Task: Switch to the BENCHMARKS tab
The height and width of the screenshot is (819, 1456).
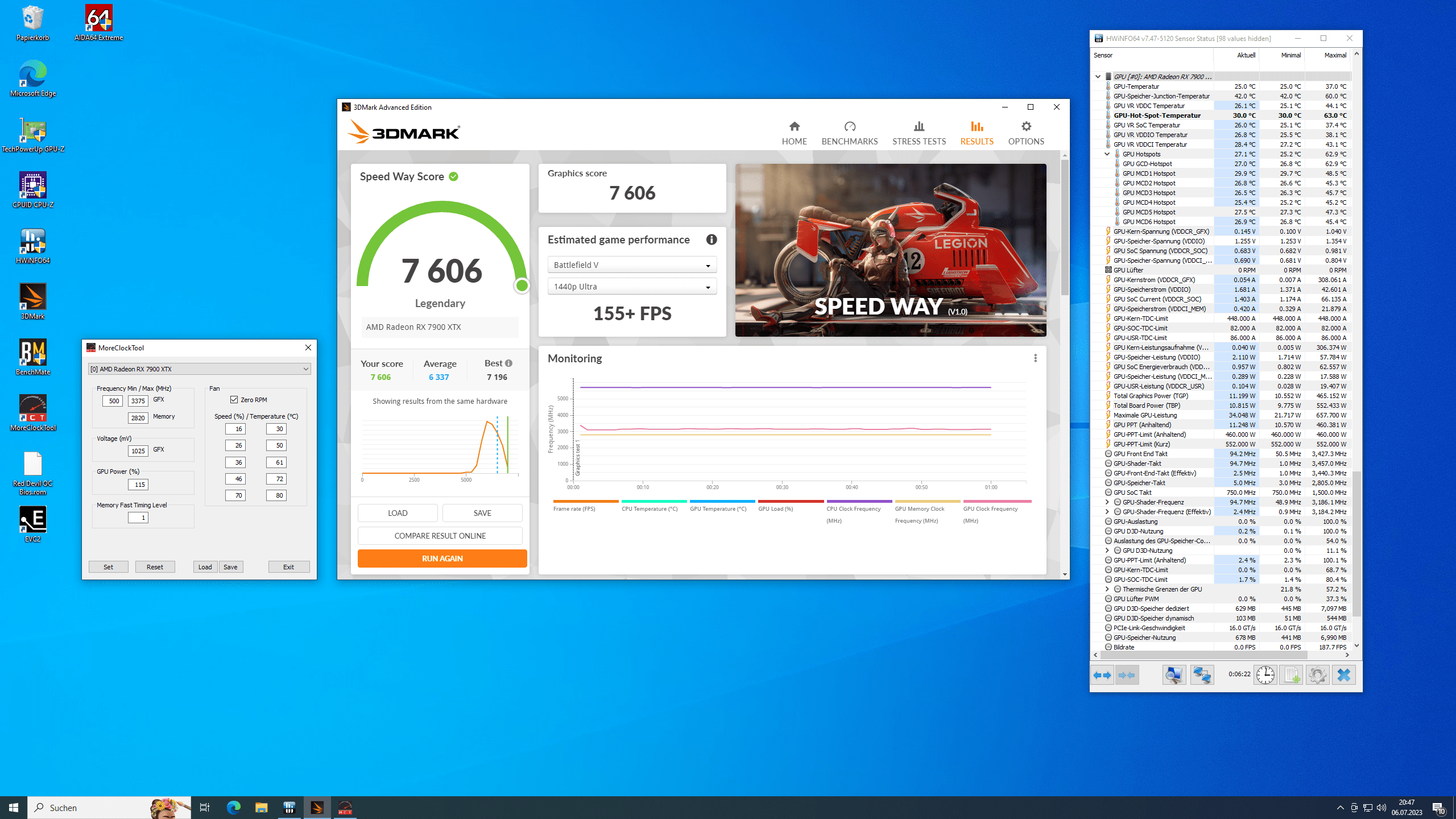Action: (849, 133)
